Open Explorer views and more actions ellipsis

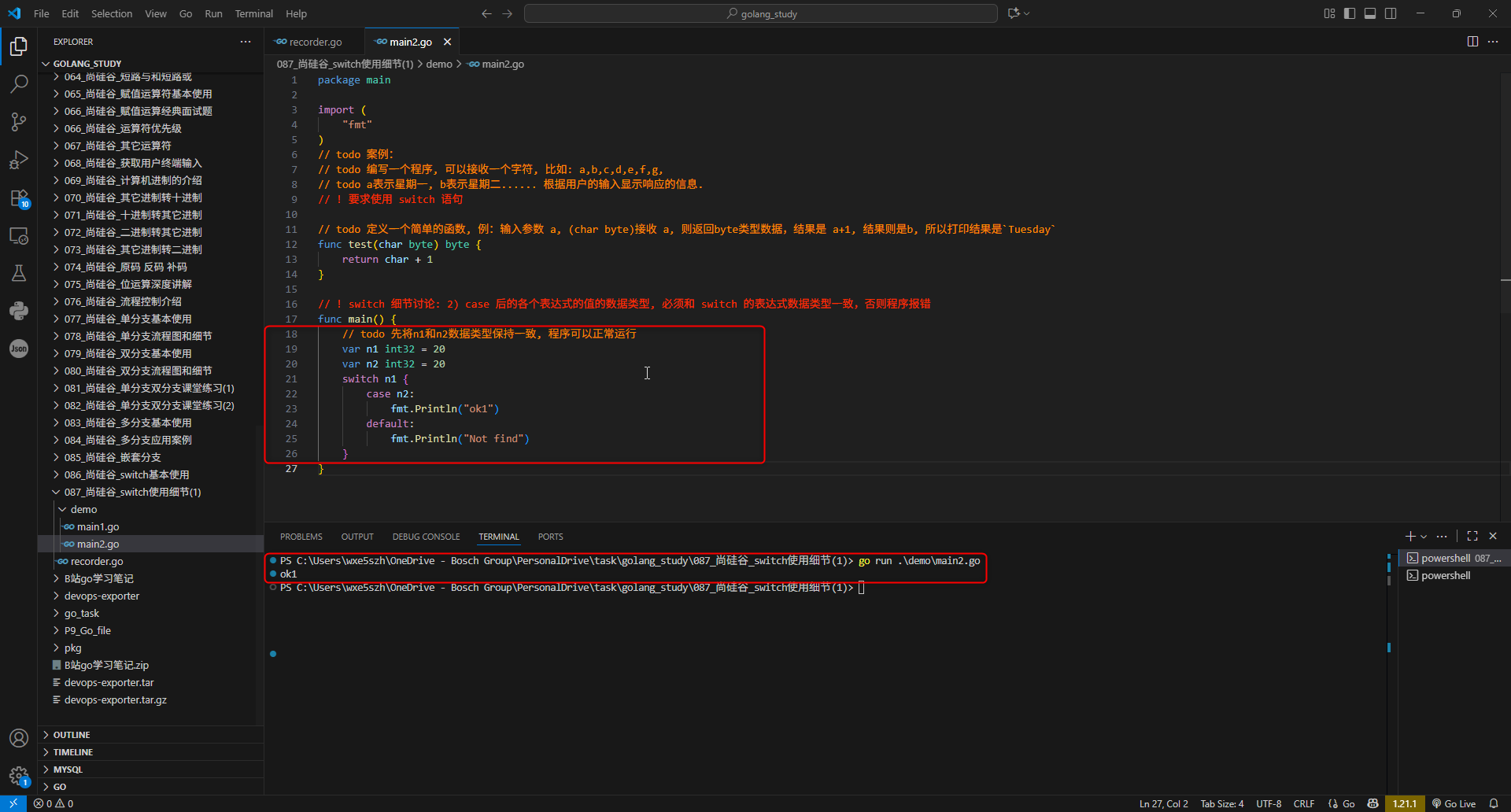coord(246,42)
